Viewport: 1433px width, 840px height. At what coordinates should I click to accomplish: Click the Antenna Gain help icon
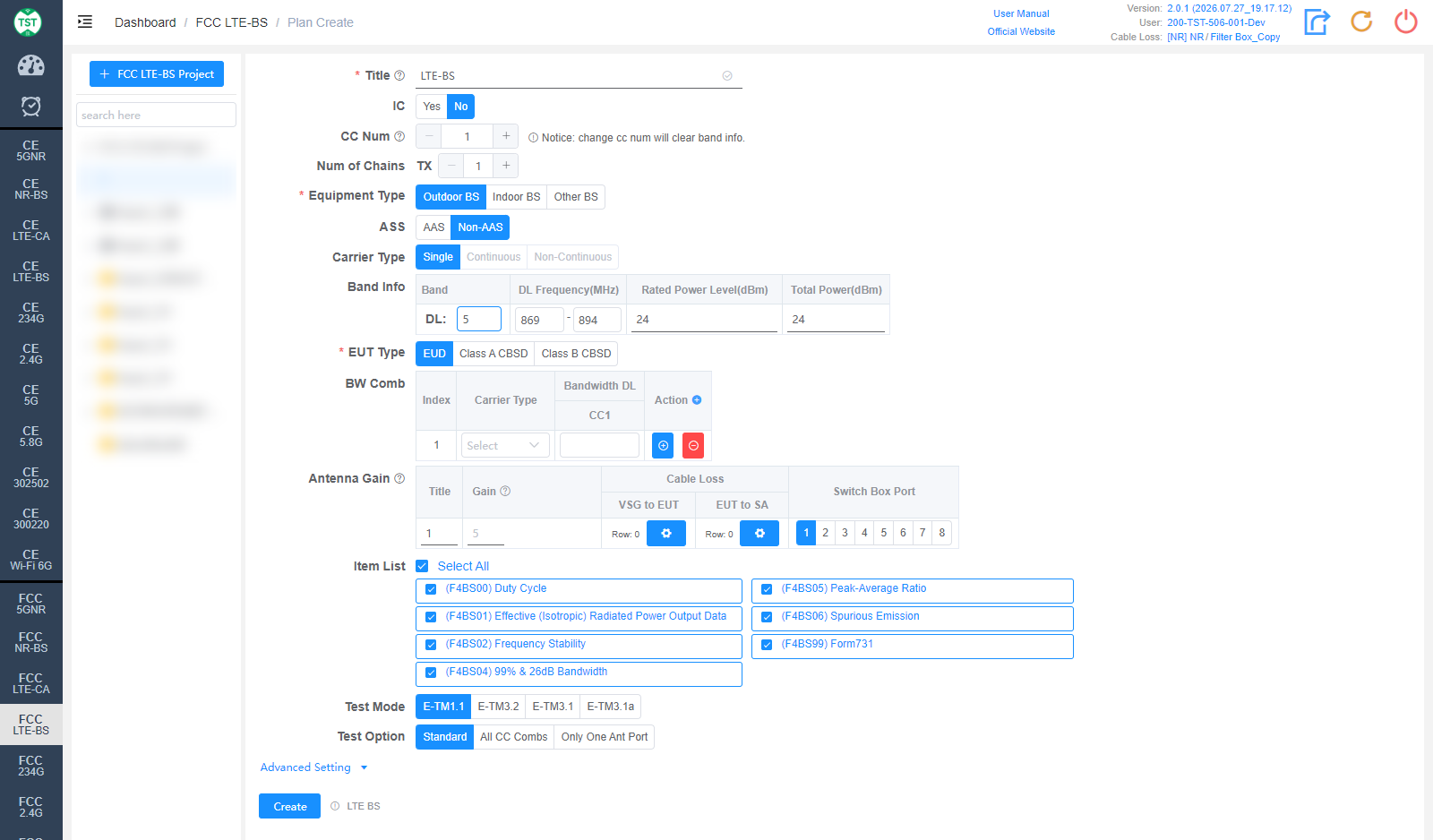(399, 479)
